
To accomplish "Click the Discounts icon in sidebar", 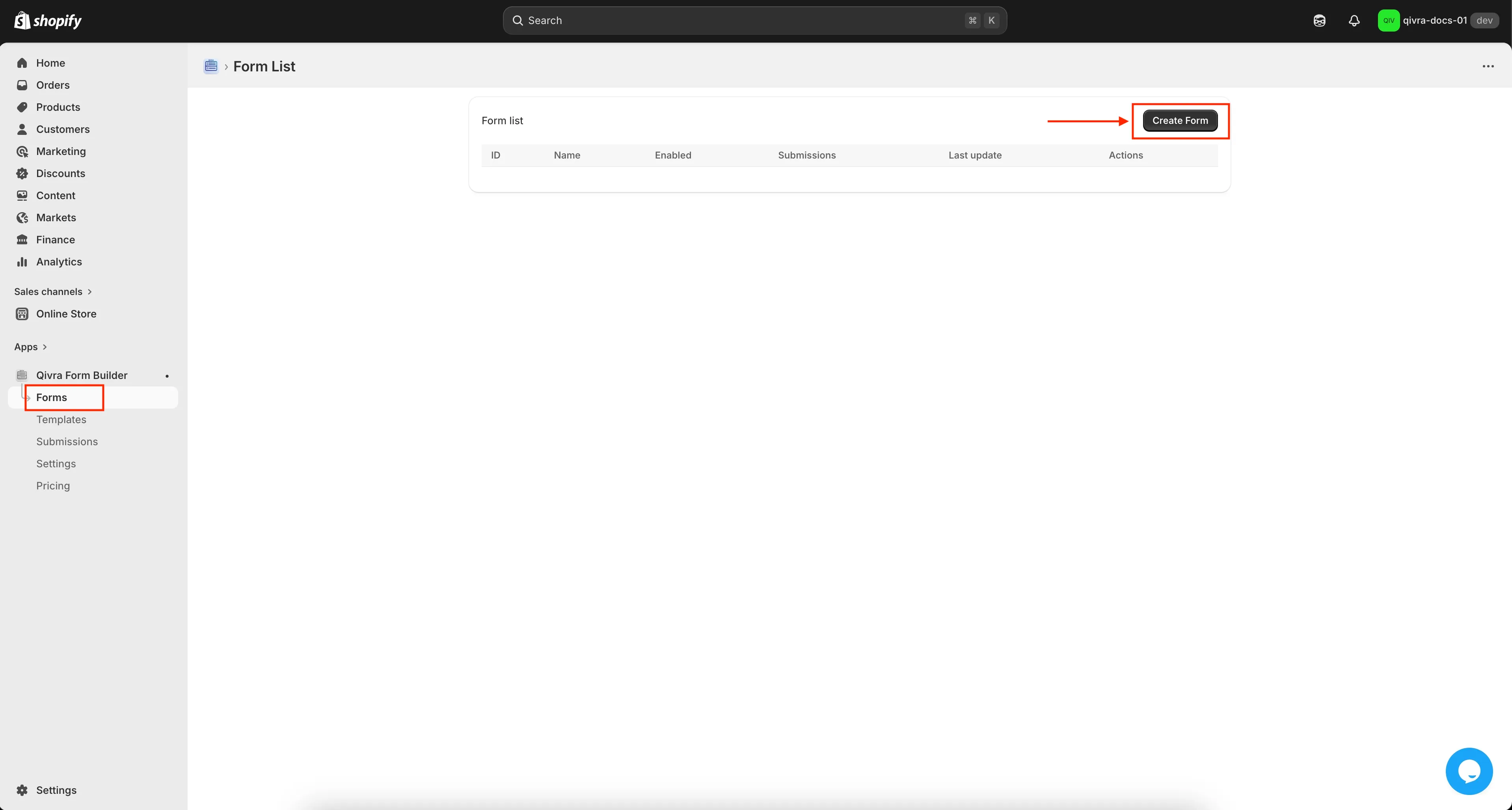I will (x=22, y=173).
